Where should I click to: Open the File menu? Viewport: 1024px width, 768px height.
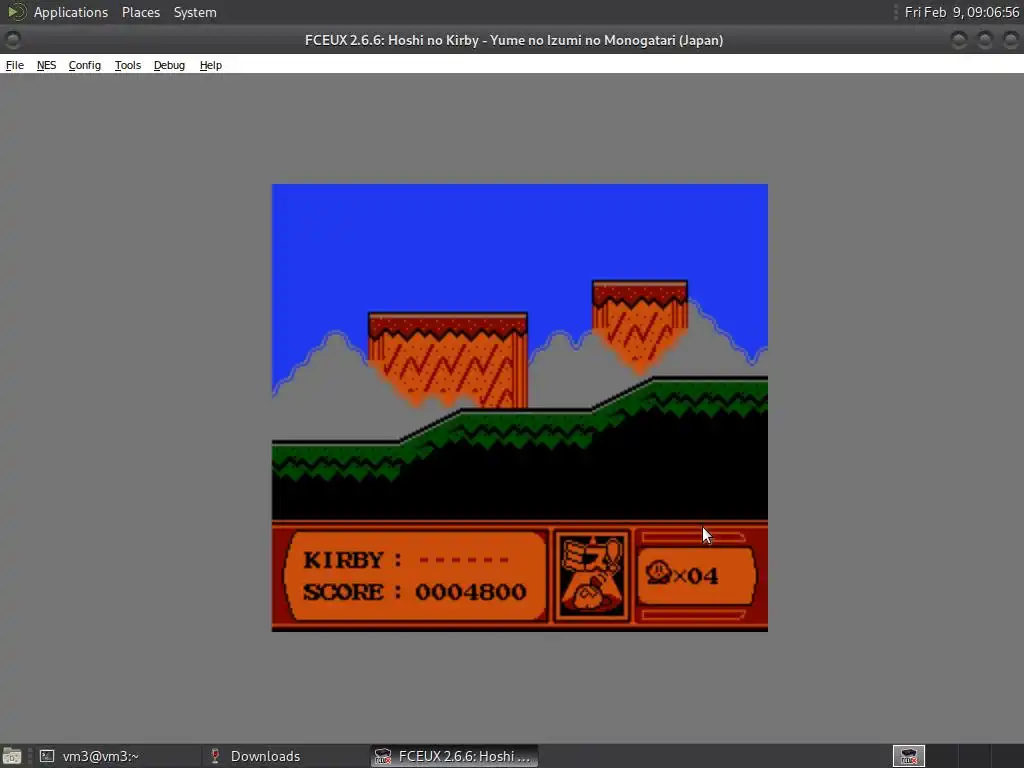[14, 65]
